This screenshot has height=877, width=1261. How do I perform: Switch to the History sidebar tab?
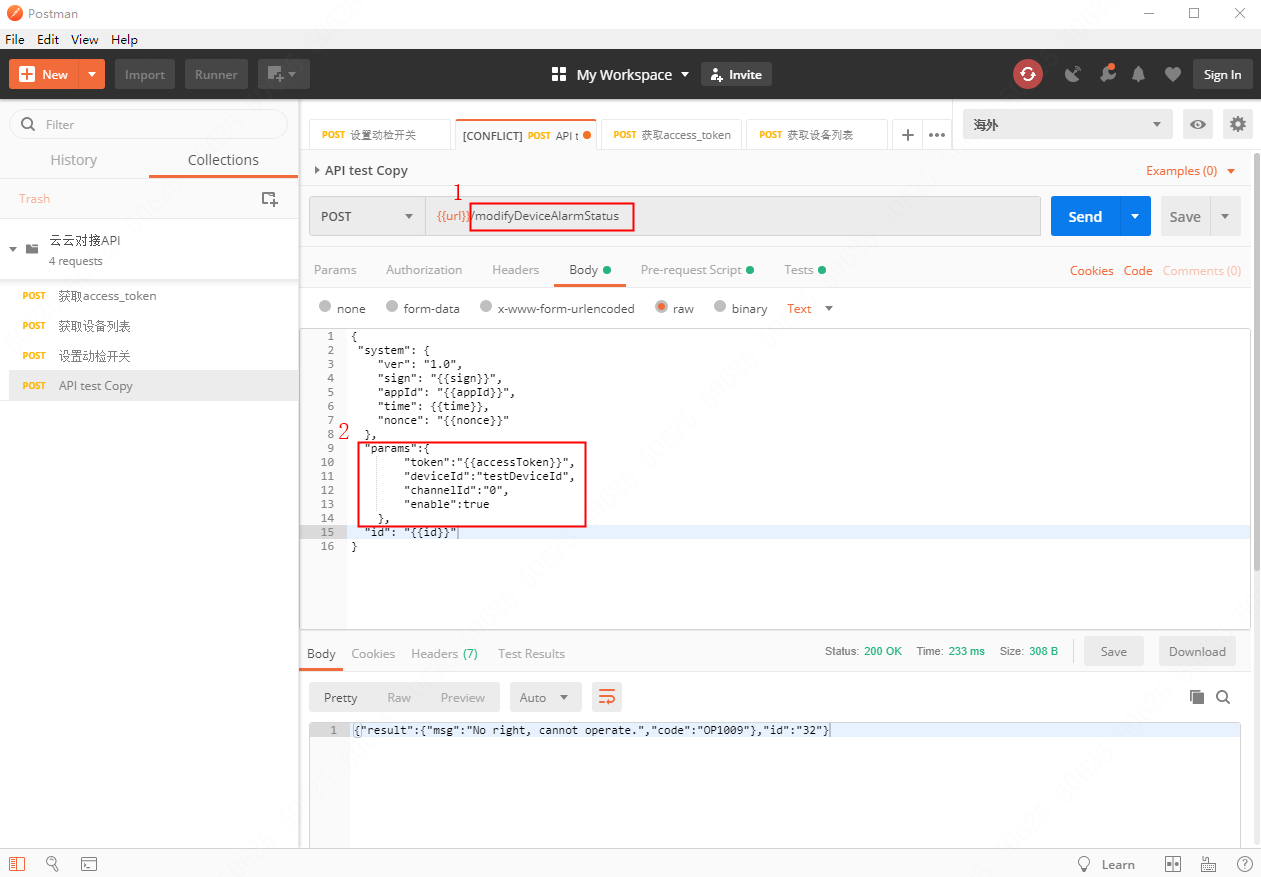tap(74, 160)
